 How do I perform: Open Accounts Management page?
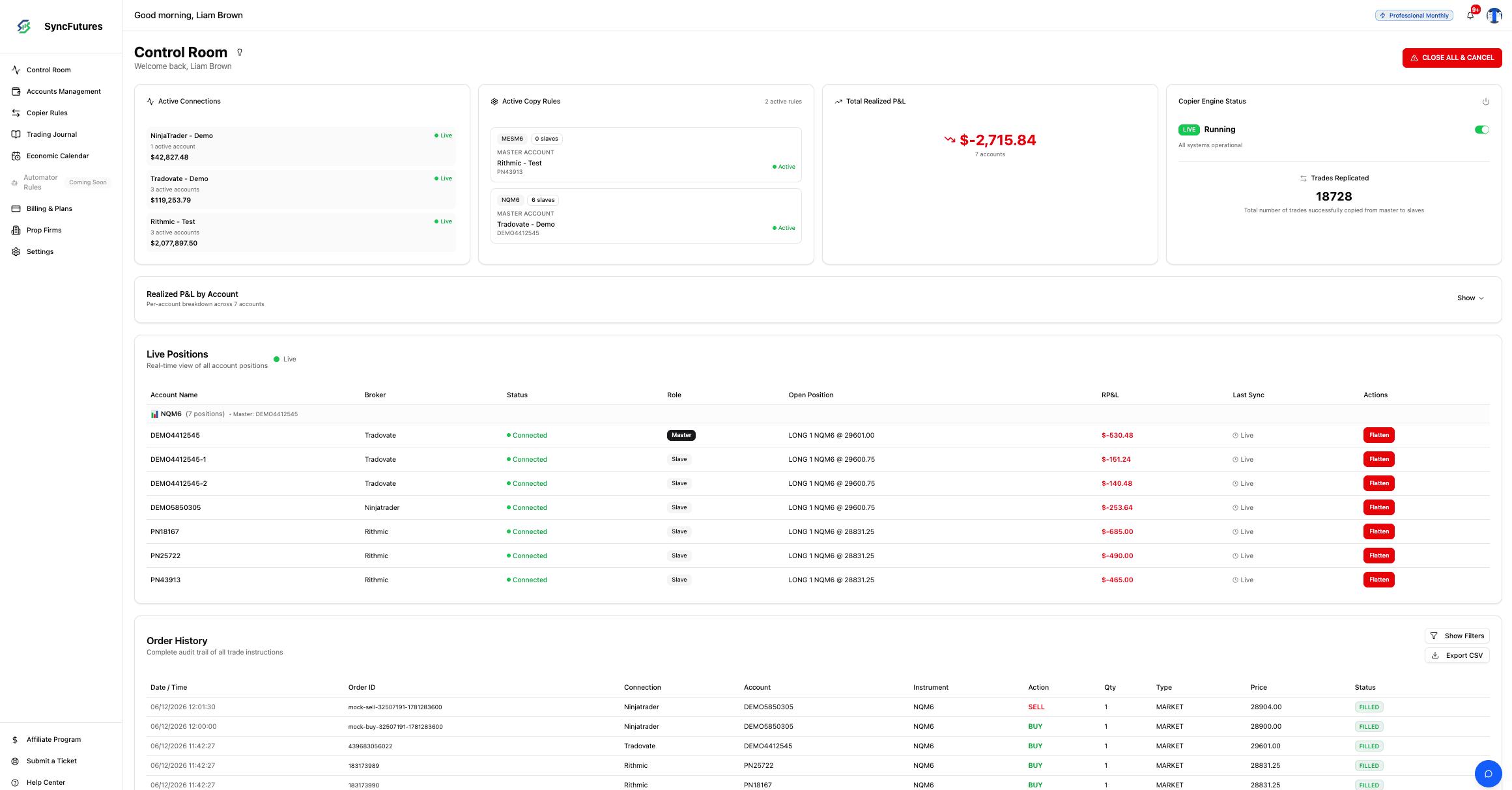(x=64, y=91)
